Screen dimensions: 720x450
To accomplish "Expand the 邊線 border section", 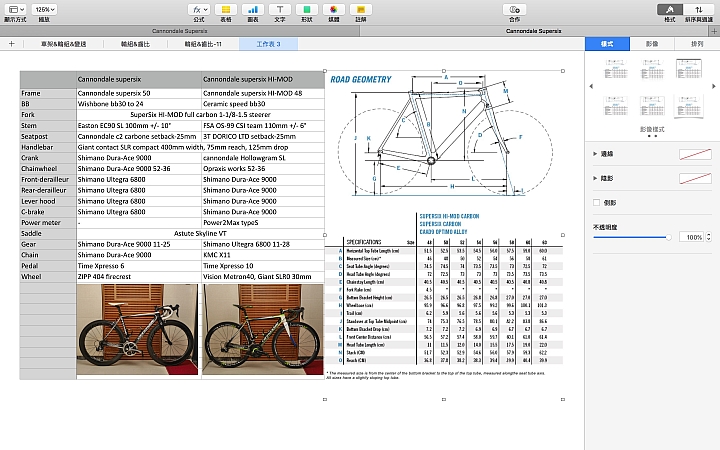I will click(x=595, y=154).
